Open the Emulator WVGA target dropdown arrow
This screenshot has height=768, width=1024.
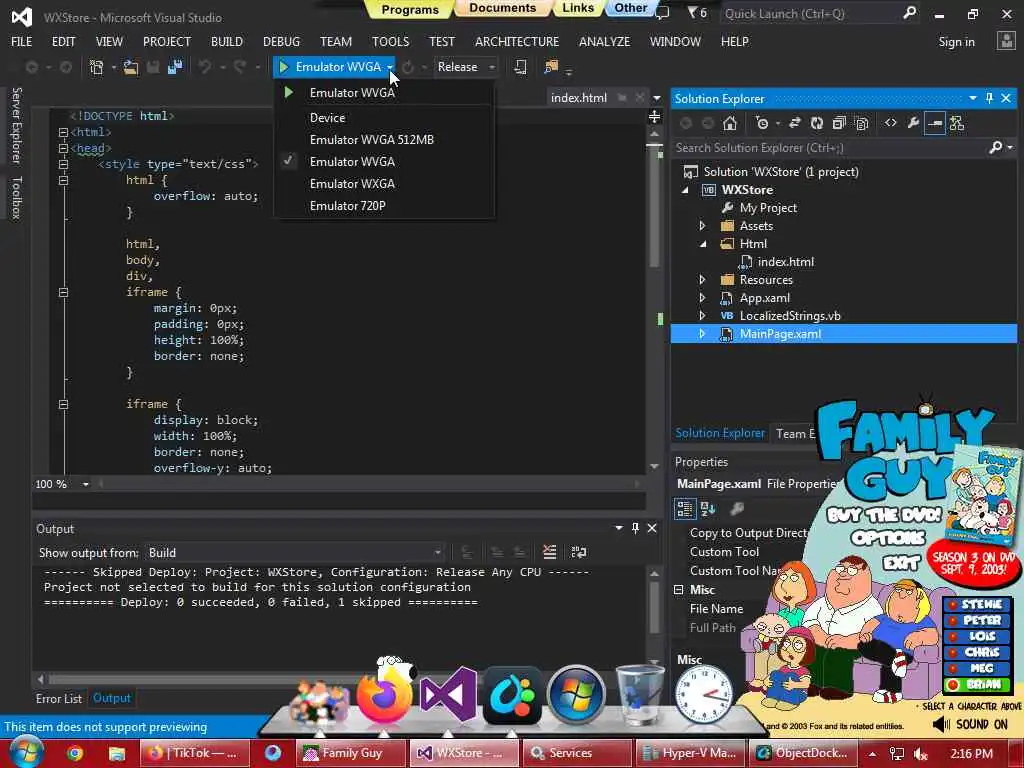pyautogui.click(x=390, y=67)
